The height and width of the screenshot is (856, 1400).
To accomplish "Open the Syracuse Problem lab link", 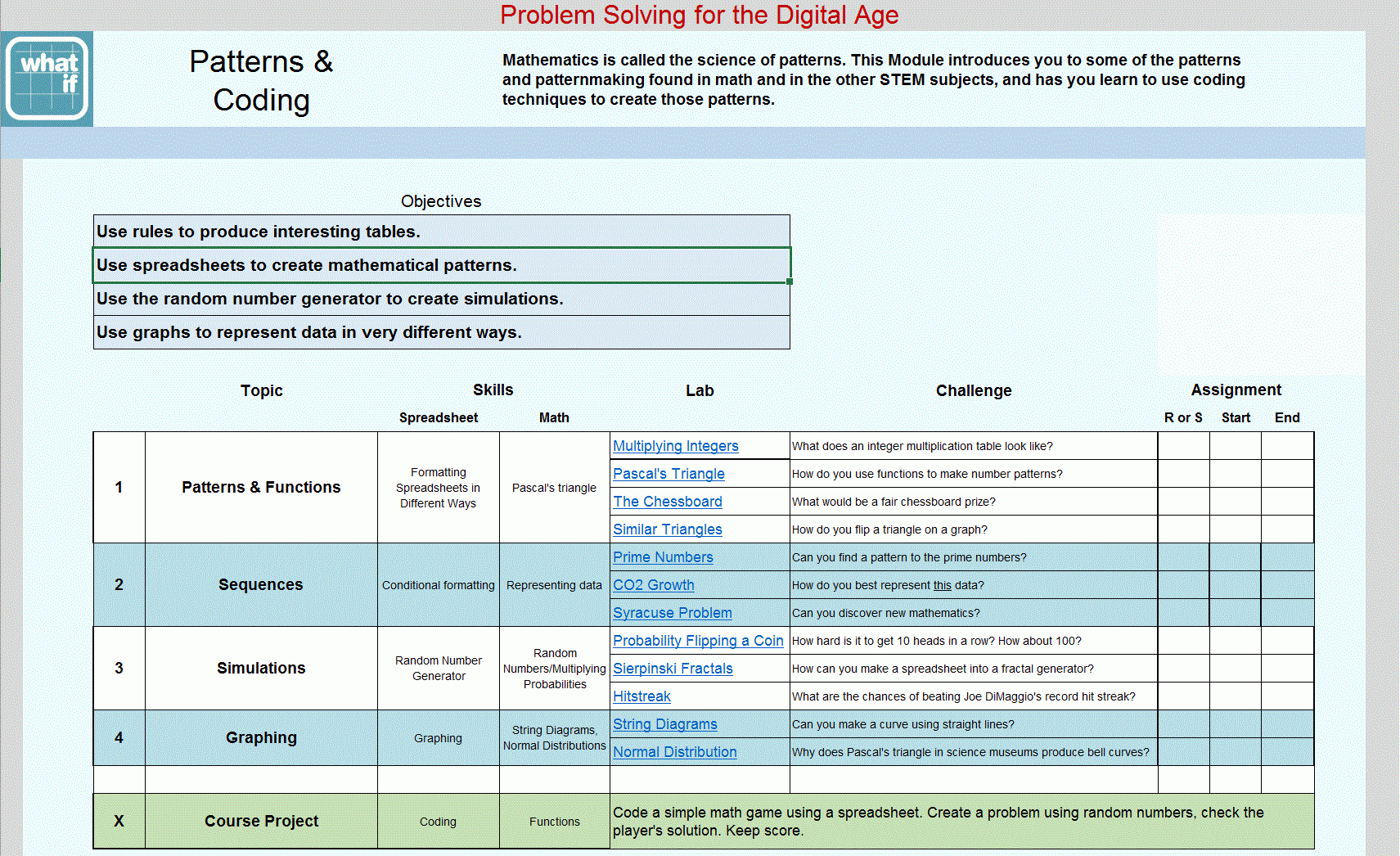I will tap(673, 613).
